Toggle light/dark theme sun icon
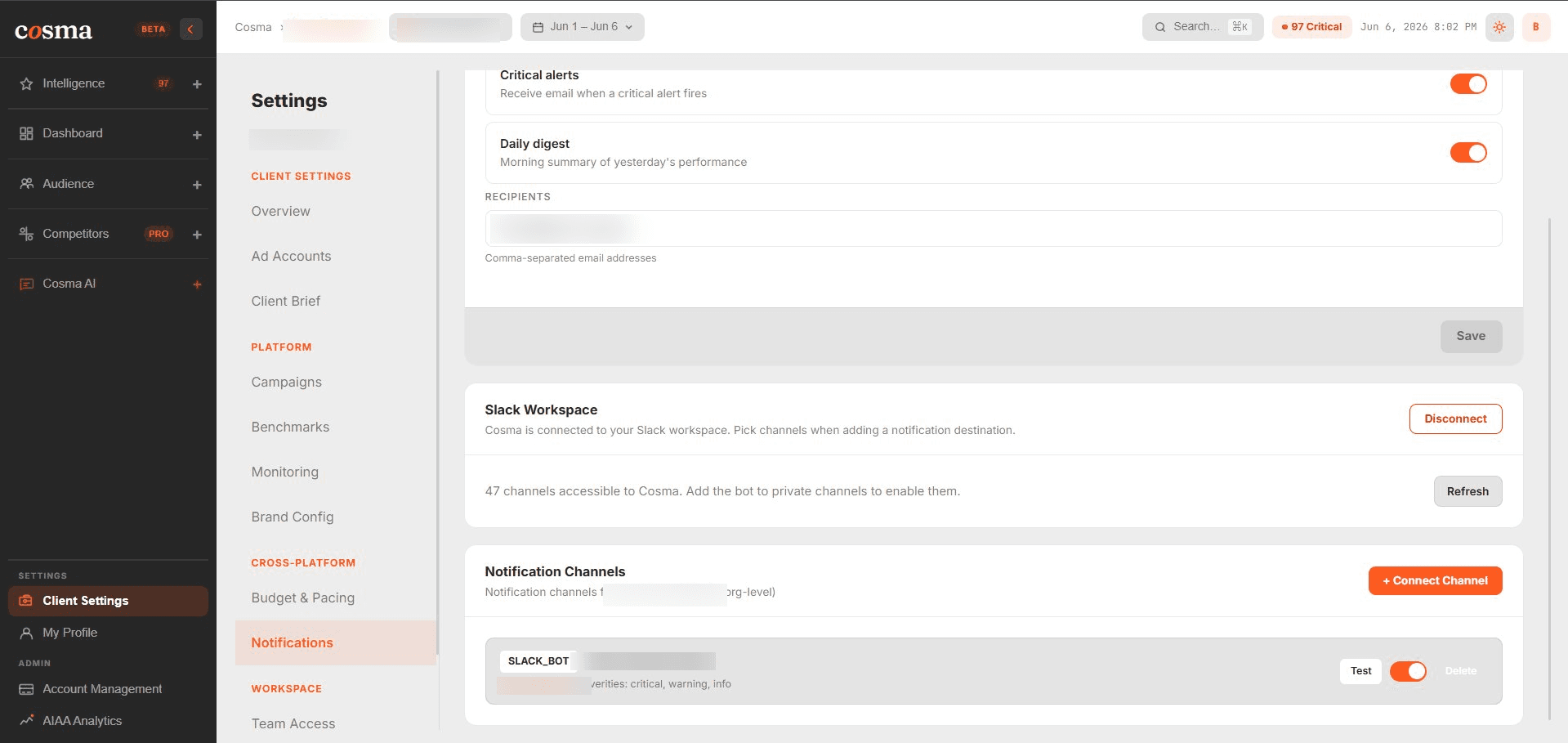This screenshot has width=1568, height=743. pyautogui.click(x=1499, y=27)
